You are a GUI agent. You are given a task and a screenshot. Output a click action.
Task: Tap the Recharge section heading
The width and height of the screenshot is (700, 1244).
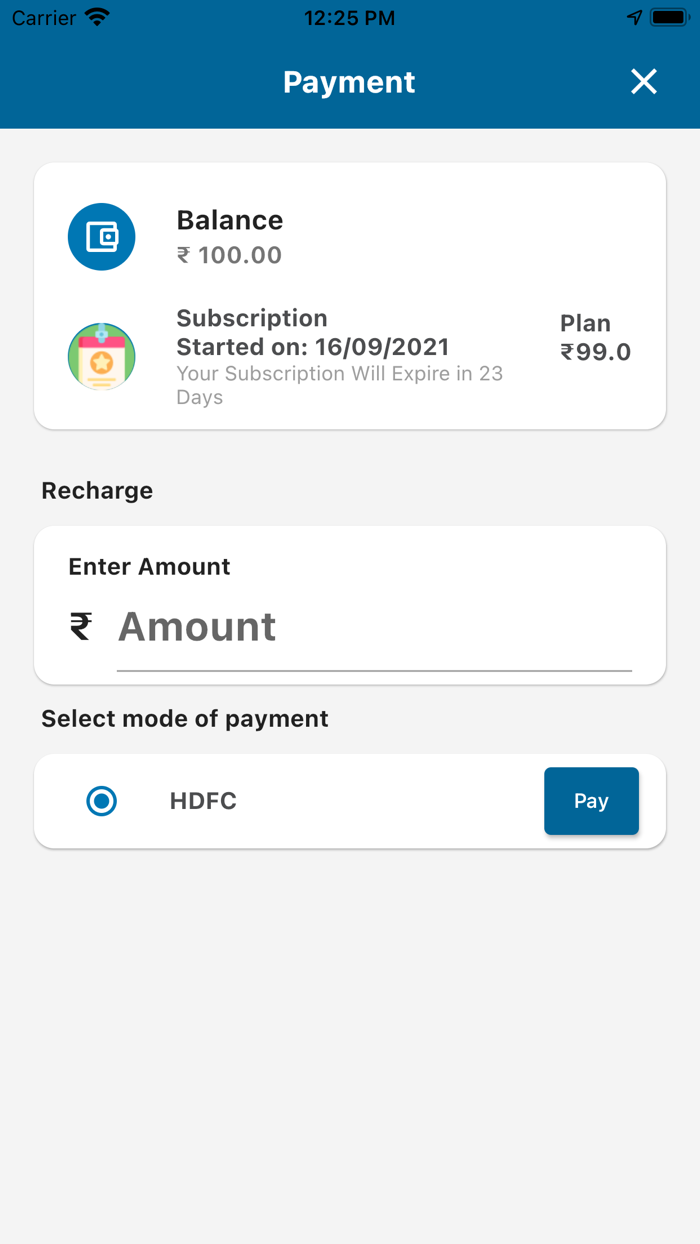pyautogui.click(x=97, y=491)
